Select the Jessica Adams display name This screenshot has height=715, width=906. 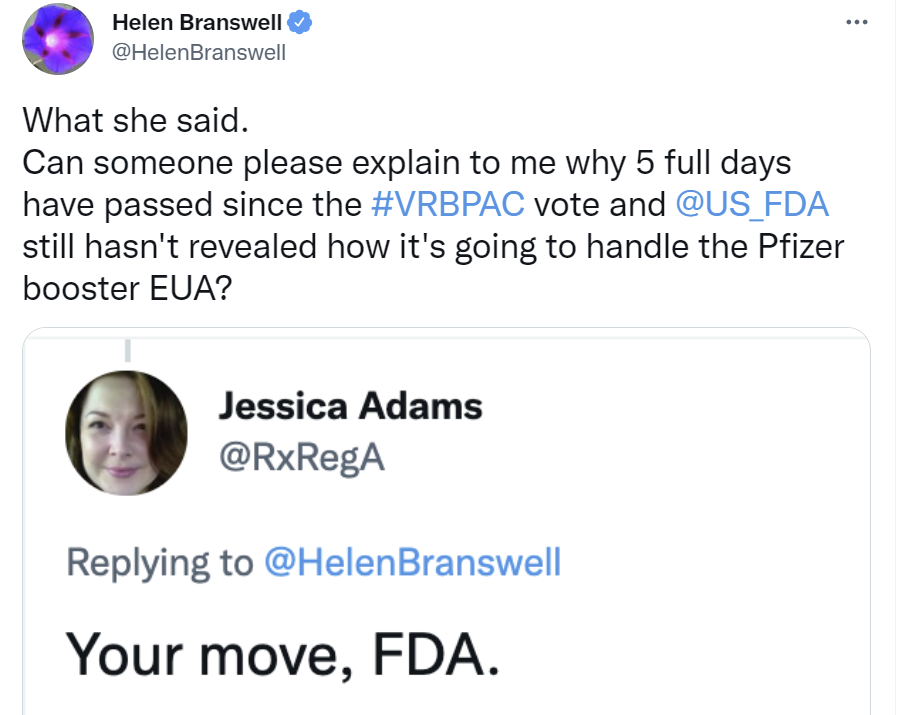pyautogui.click(x=350, y=406)
